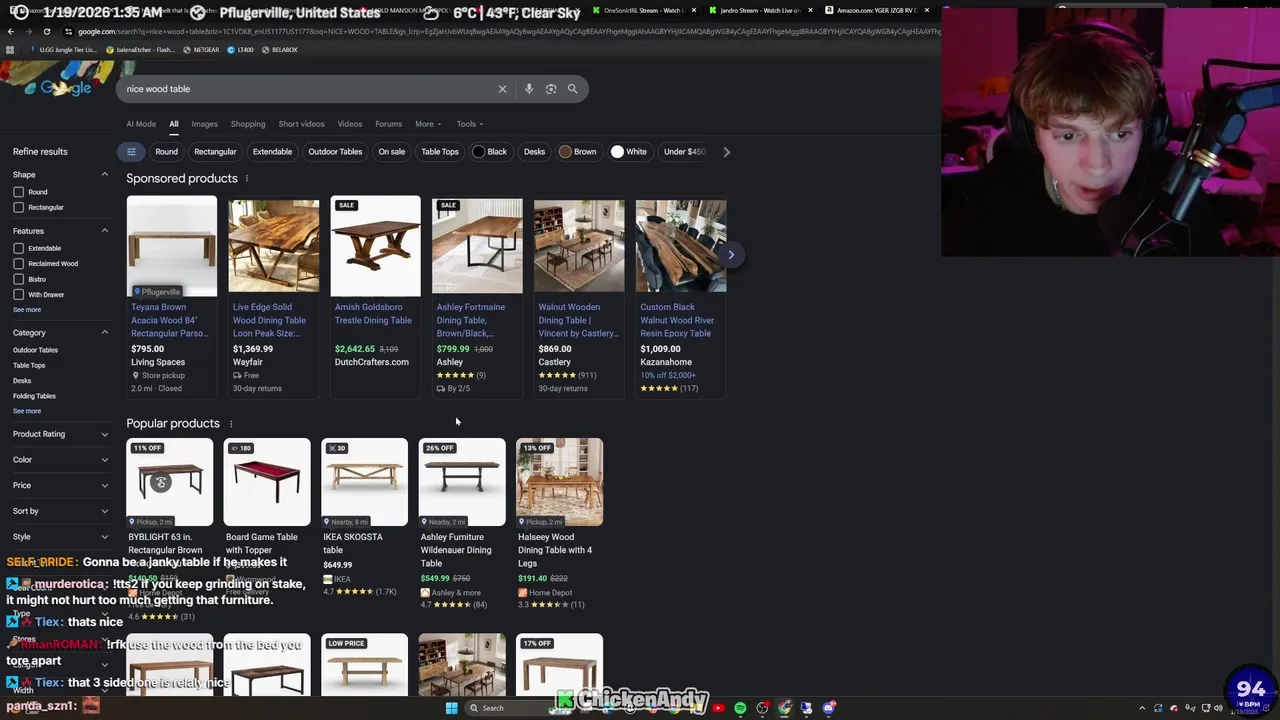The image size is (1280, 720).
Task: Click the Google logo
Action: [66, 88]
